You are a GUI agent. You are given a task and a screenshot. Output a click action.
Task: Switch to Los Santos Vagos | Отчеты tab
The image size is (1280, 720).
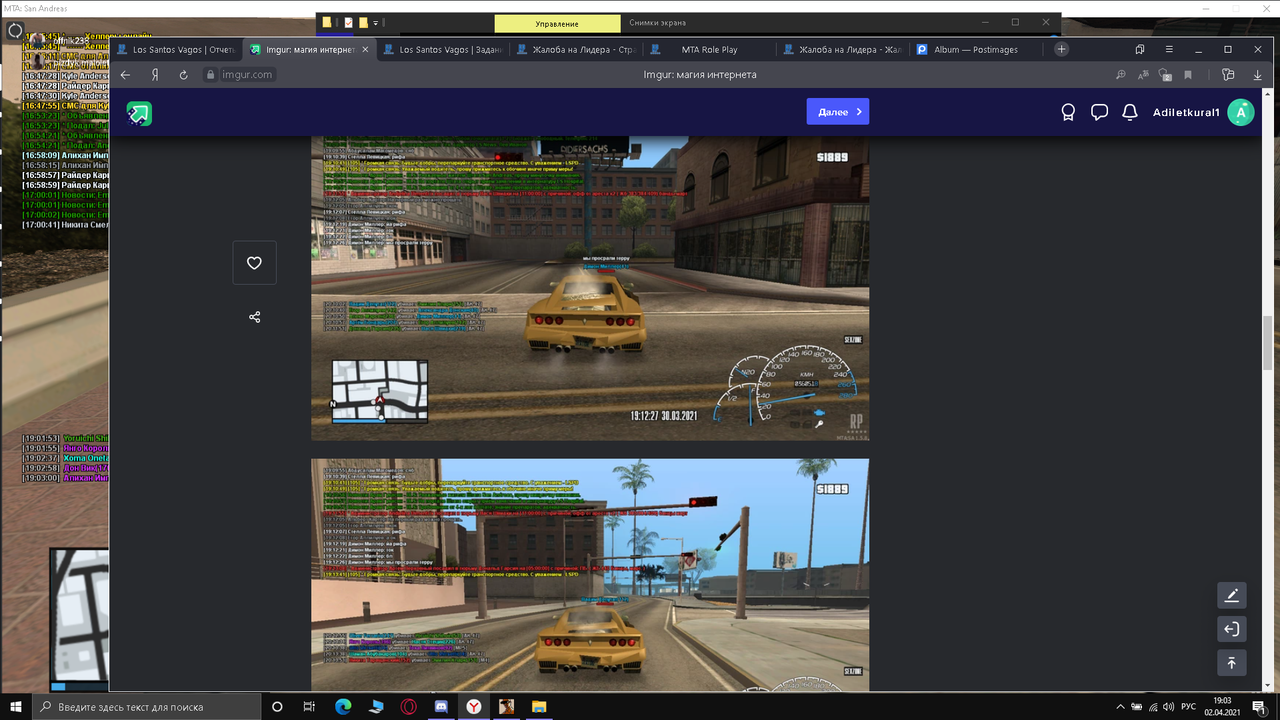pyautogui.click(x=177, y=49)
